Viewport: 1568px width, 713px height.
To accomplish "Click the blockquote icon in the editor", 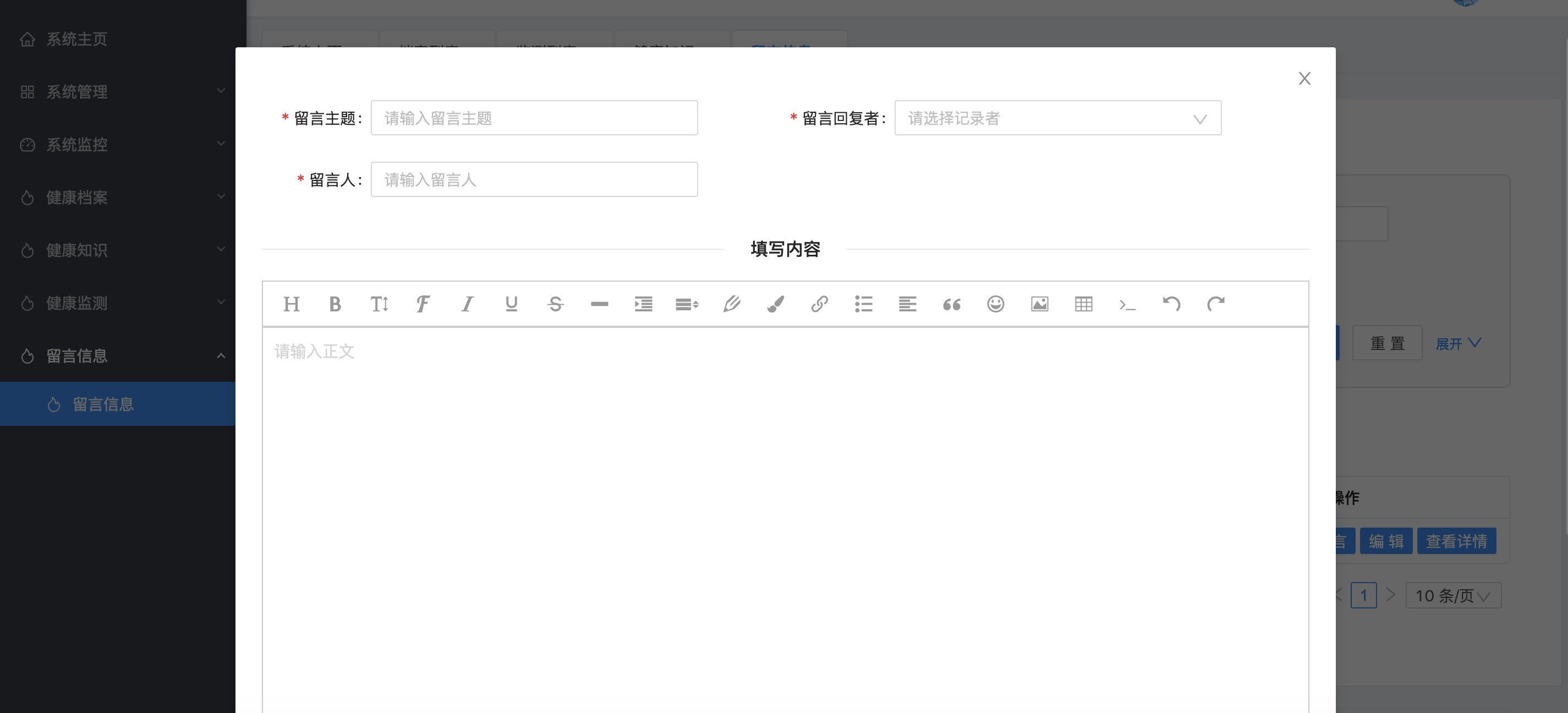I will point(952,304).
